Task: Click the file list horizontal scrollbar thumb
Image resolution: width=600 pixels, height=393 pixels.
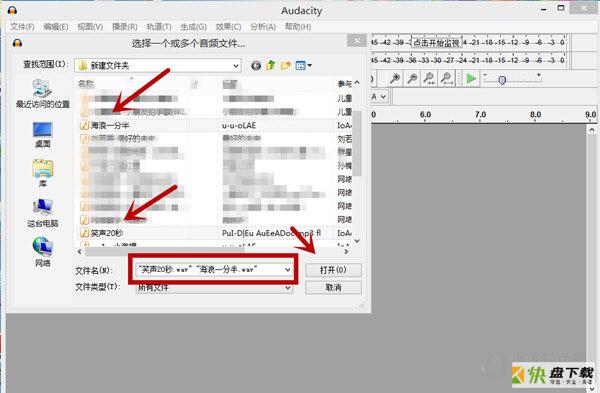Action: 165,251
